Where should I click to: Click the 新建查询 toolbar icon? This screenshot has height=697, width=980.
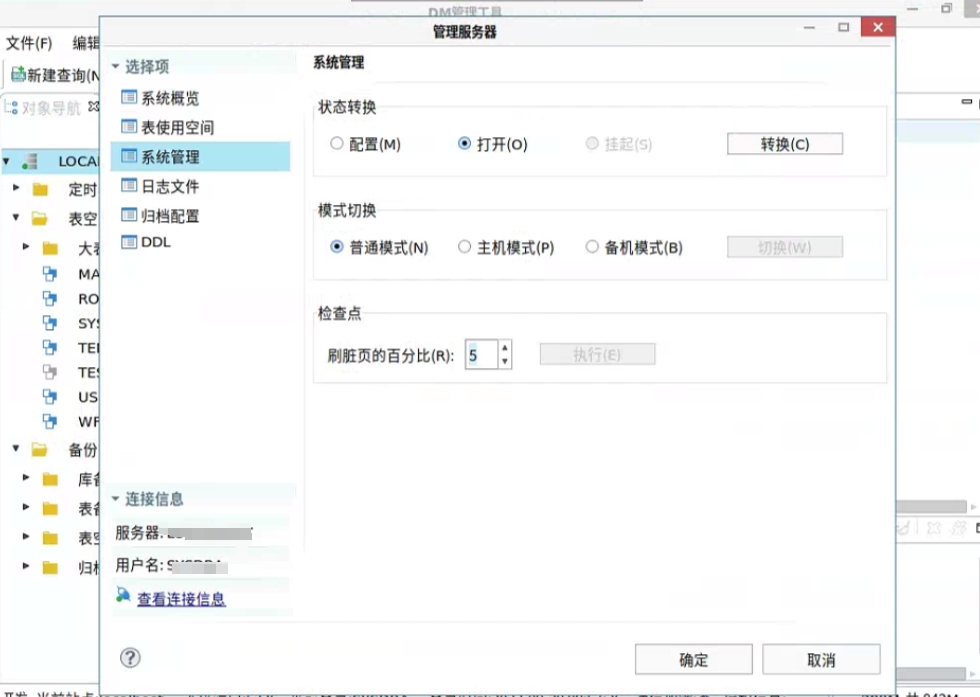18,75
